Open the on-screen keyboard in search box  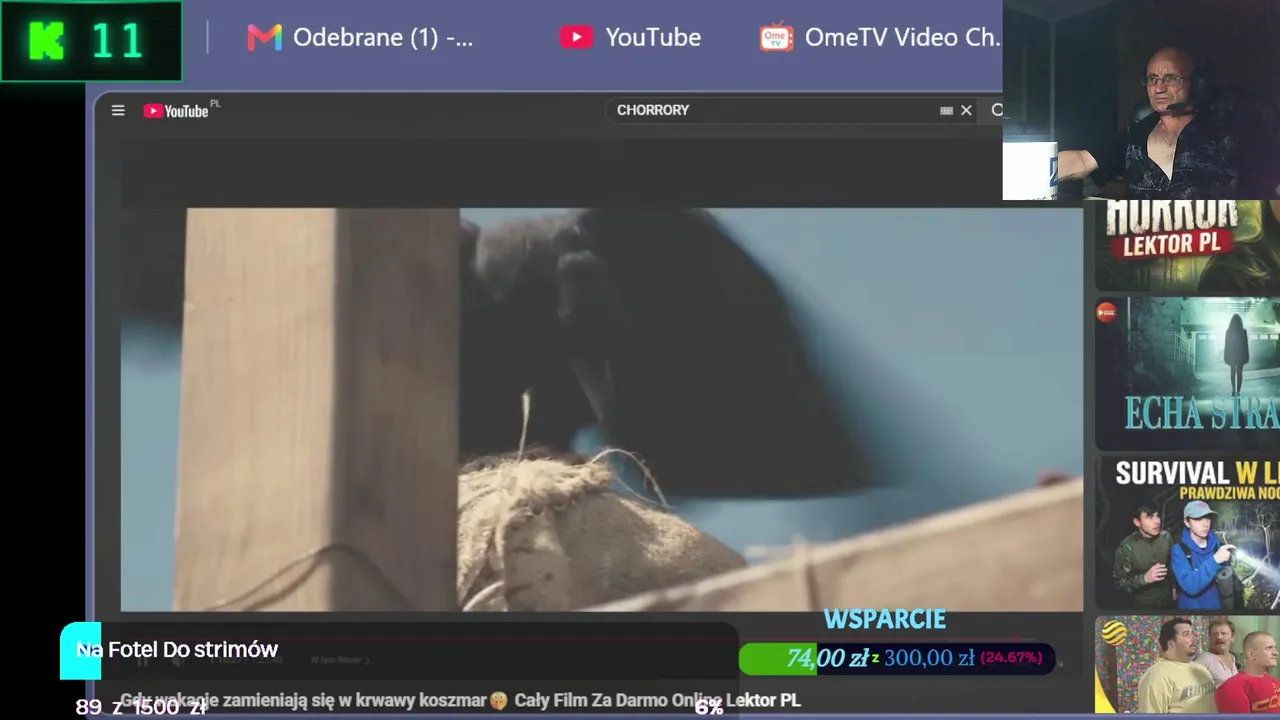[946, 110]
